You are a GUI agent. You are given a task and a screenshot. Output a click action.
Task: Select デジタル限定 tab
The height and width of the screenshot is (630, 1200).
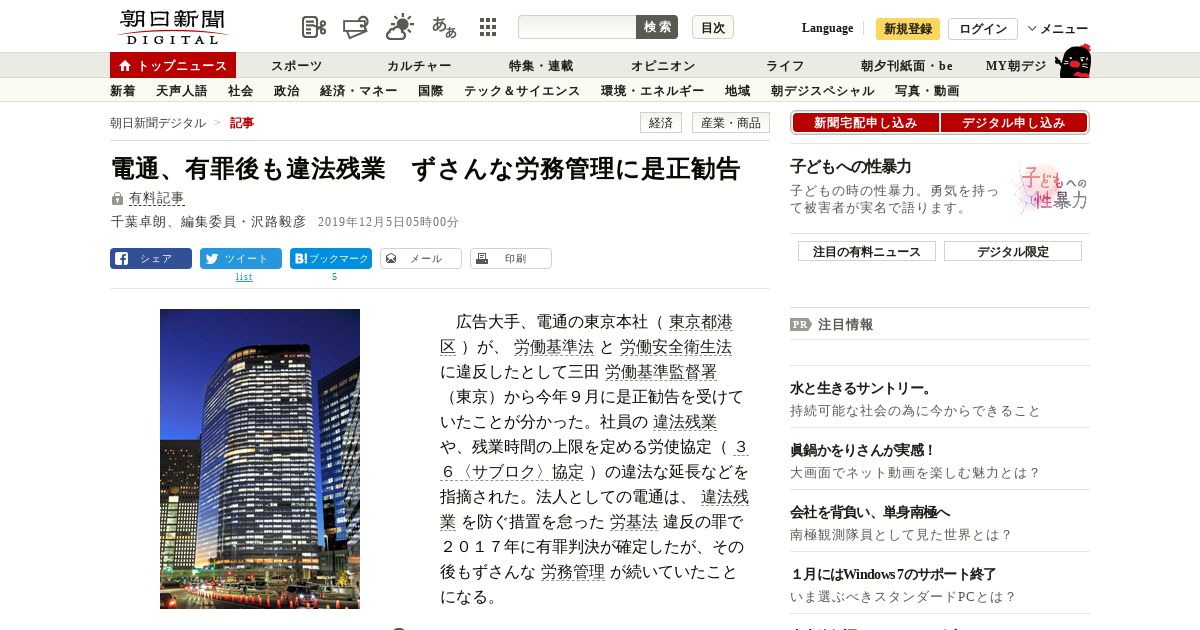point(1013,251)
